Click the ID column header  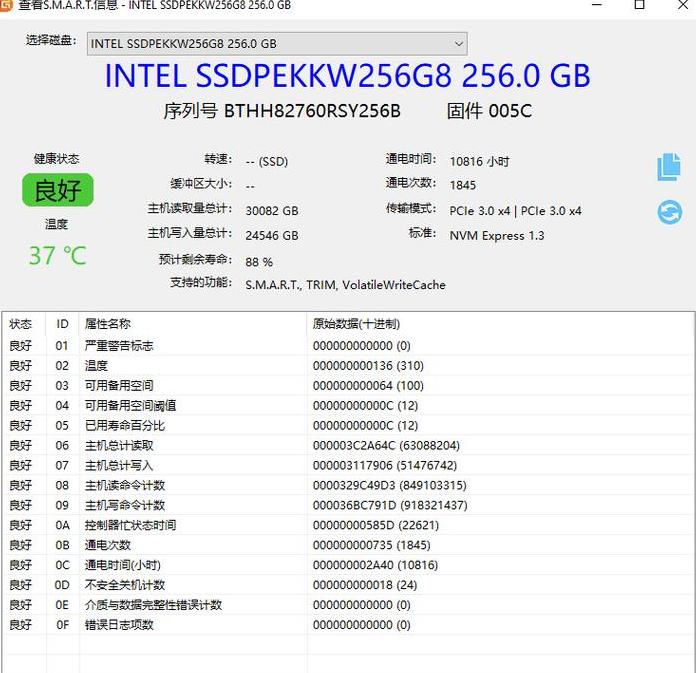click(62, 324)
